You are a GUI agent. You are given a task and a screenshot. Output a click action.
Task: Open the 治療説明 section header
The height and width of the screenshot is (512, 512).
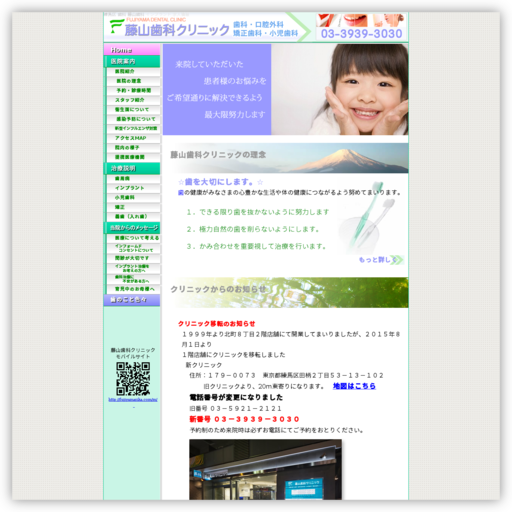click(x=132, y=168)
